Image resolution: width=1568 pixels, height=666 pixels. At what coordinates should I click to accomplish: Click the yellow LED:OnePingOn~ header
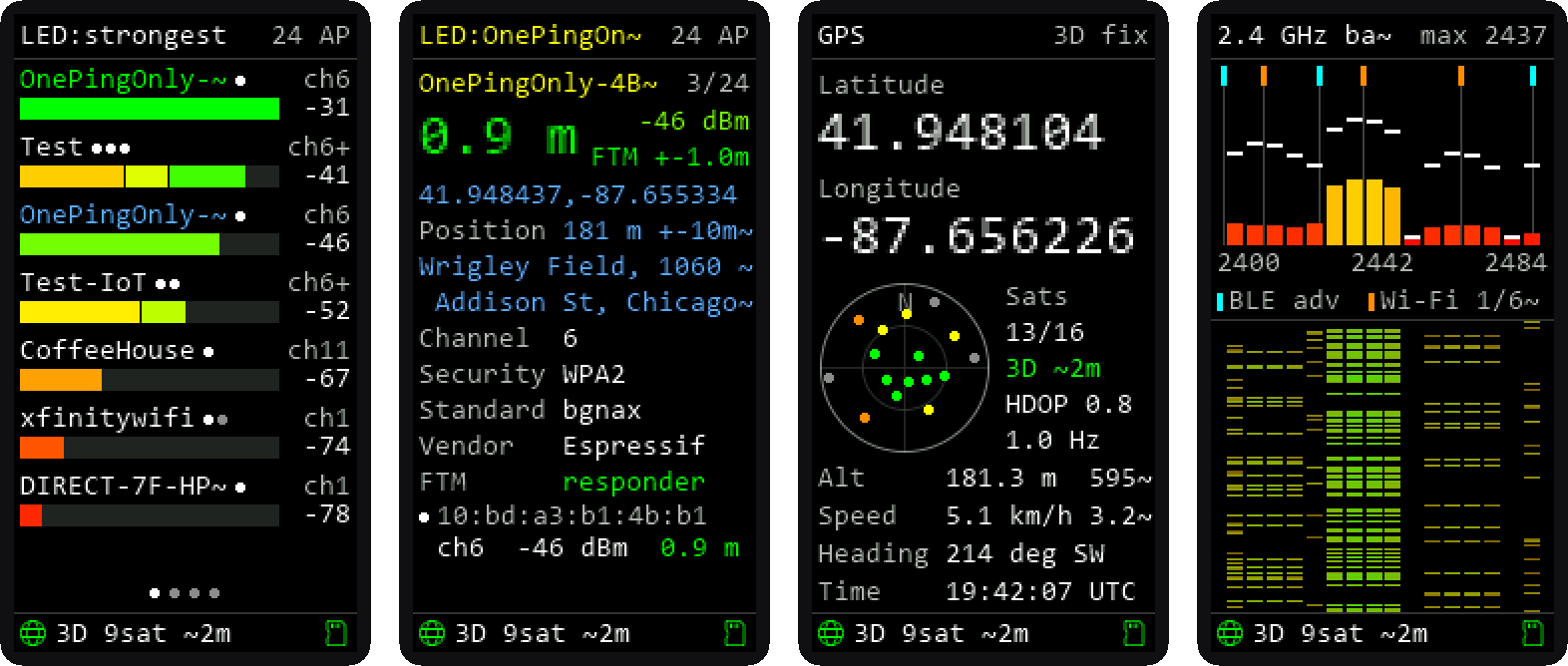(x=531, y=36)
